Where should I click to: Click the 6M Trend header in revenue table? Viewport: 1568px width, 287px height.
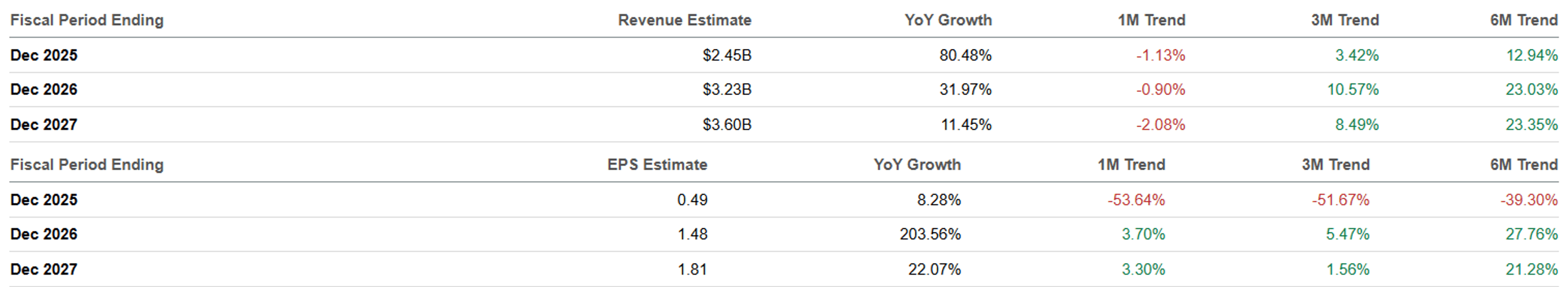pos(1524,20)
